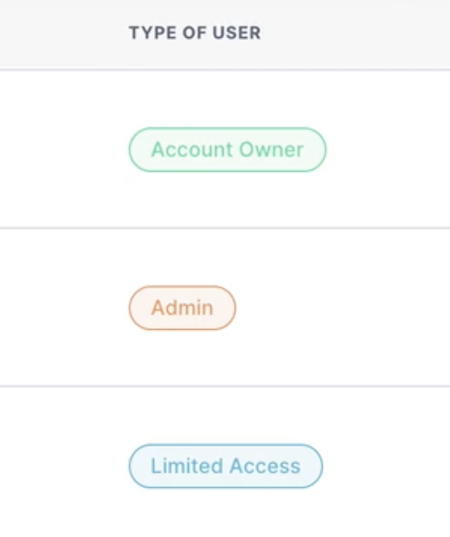
Task: Sort by the TYPE OF USER column header
Action: click(195, 33)
